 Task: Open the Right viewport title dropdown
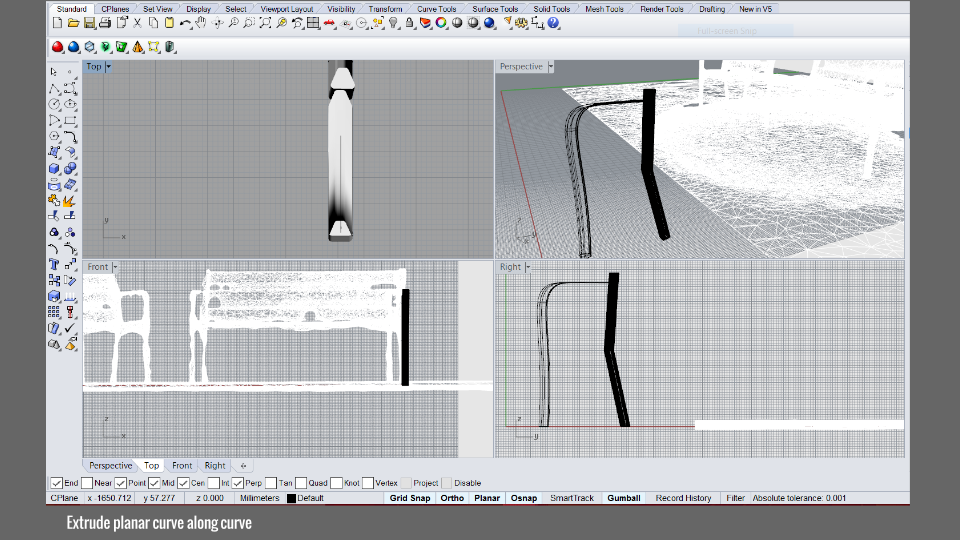click(528, 267)
